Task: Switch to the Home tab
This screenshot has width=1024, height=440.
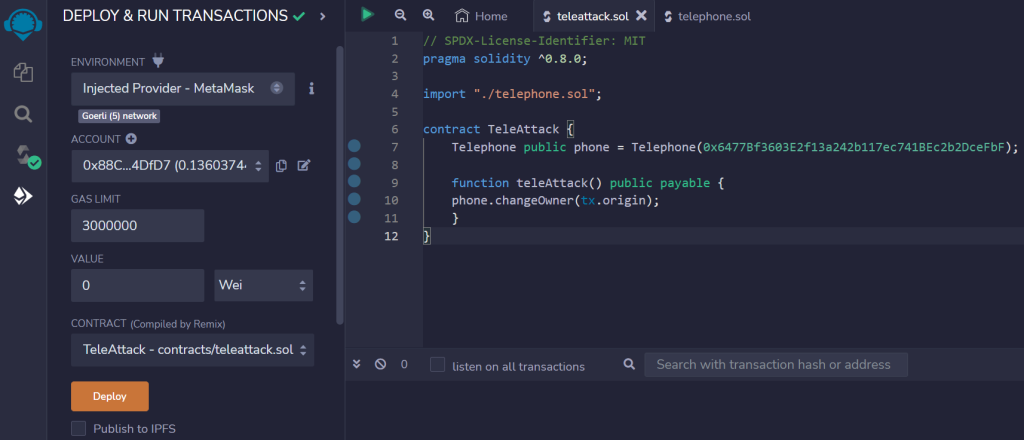Action: 481,16
